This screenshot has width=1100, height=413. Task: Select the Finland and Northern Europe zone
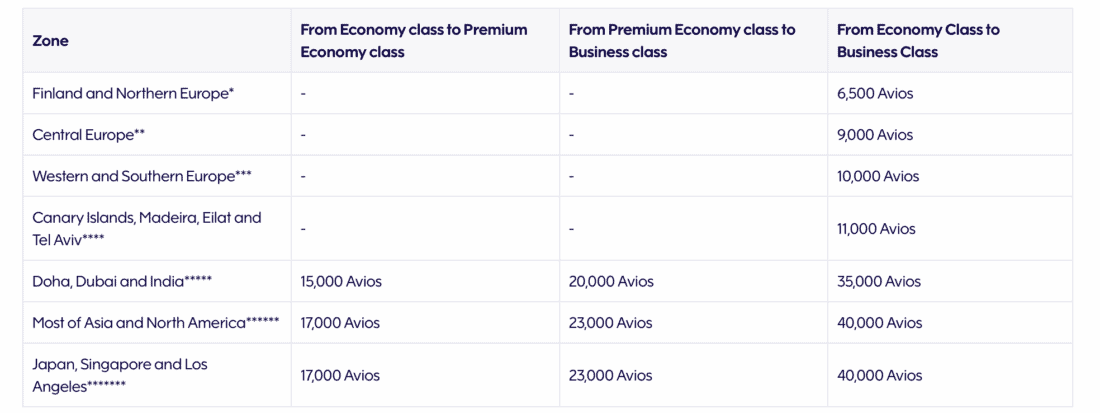coord(133,94)
